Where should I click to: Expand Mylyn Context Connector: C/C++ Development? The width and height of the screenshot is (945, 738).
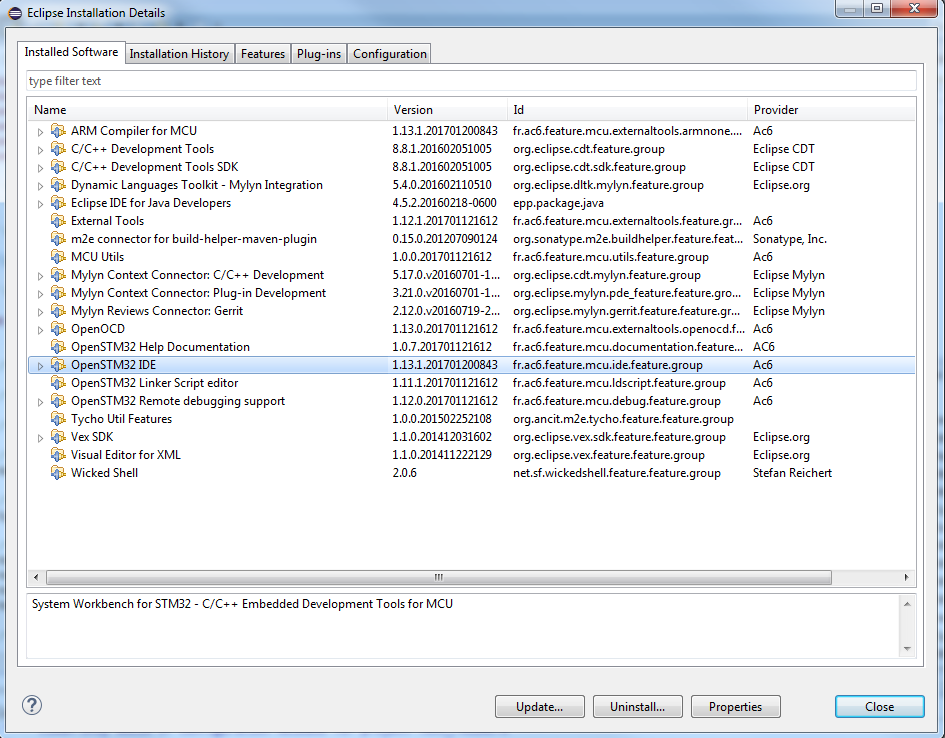(x=40, y=276)
